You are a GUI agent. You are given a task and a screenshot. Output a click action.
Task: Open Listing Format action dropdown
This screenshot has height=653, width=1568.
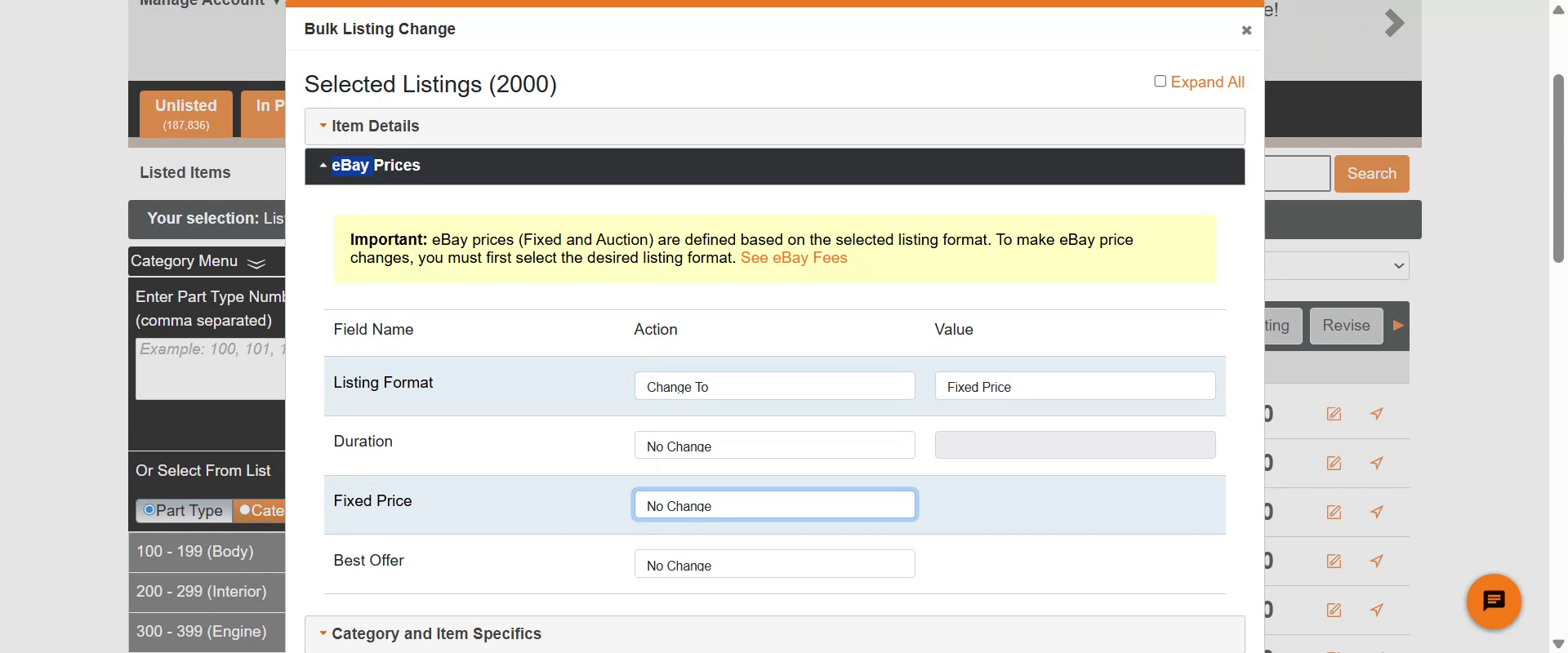774,386
